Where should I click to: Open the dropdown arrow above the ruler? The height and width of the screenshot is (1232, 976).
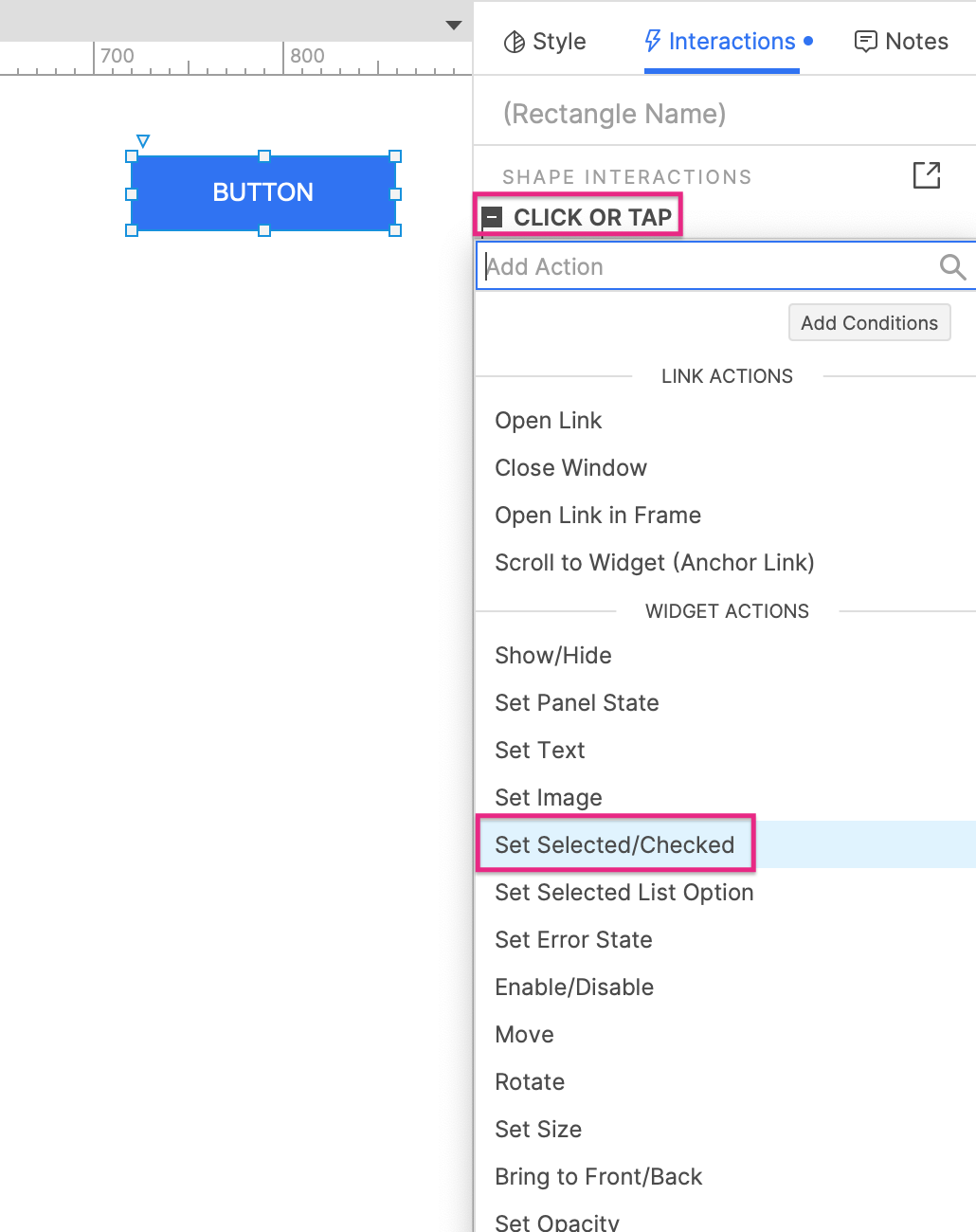pos(454,26)
